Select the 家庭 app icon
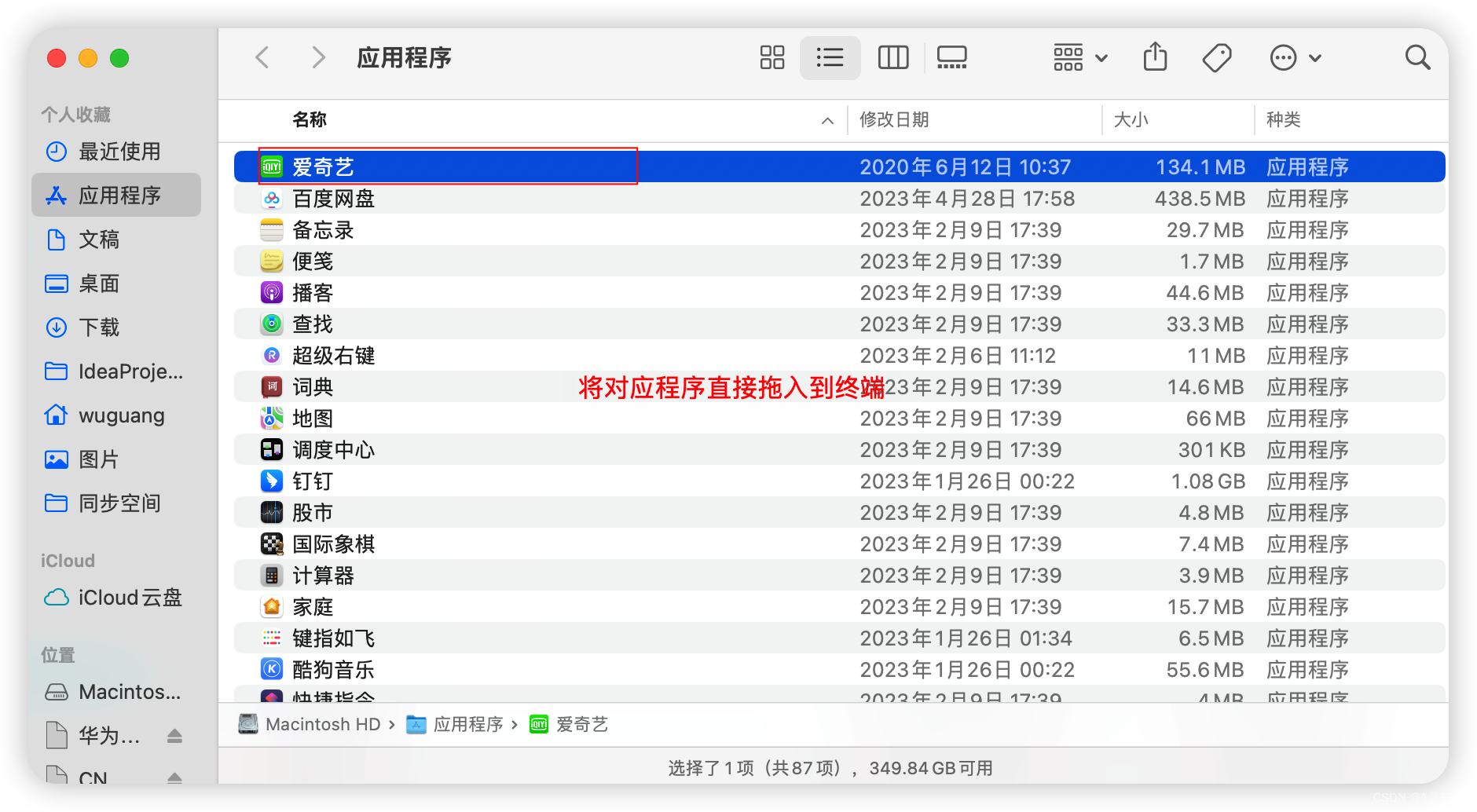The width and height of the screenshot is (1477, 812). coord(272,606)
